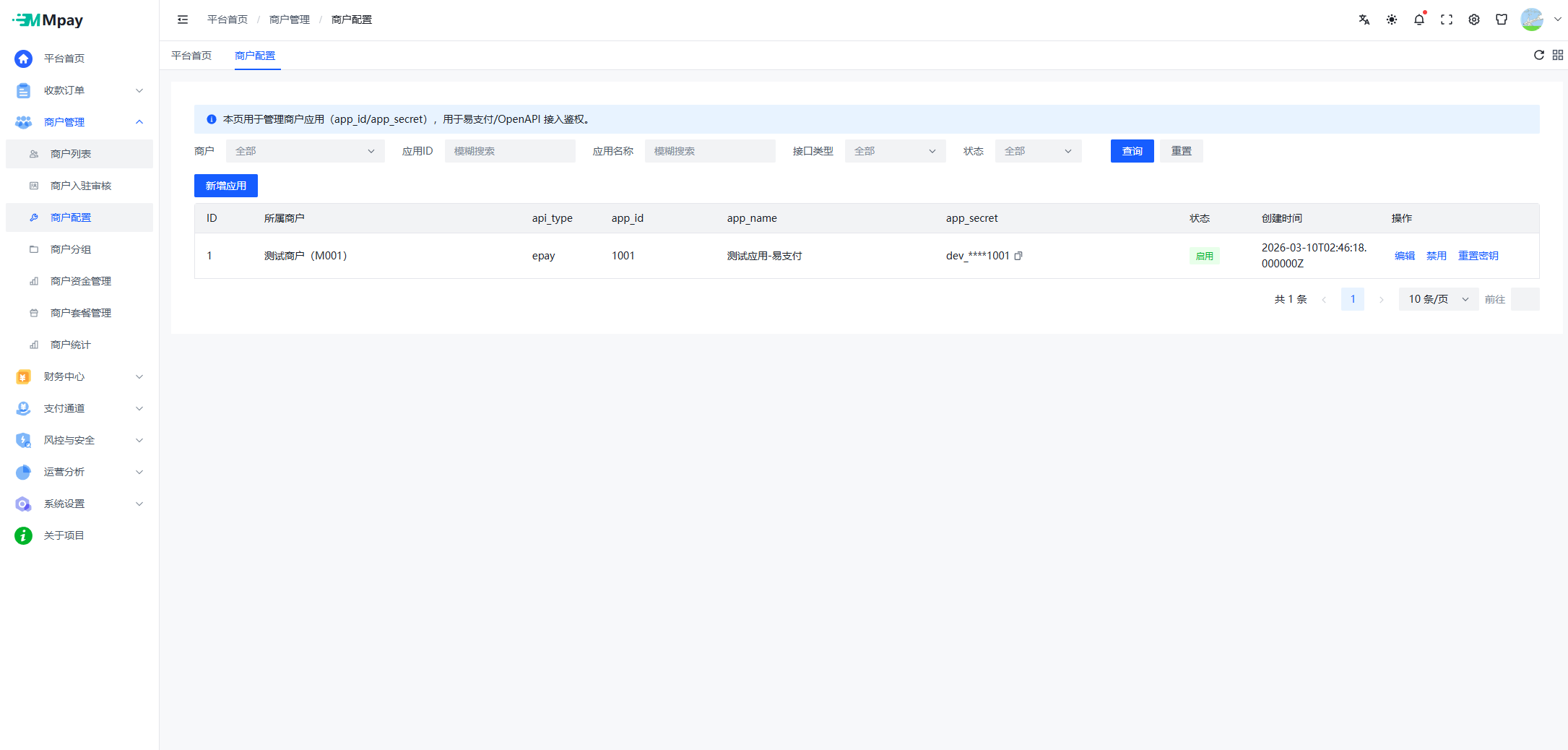Viewport: 1568px width, 750px height.
Task: Click the 应用ID search input field
Action: pos(509,151)
